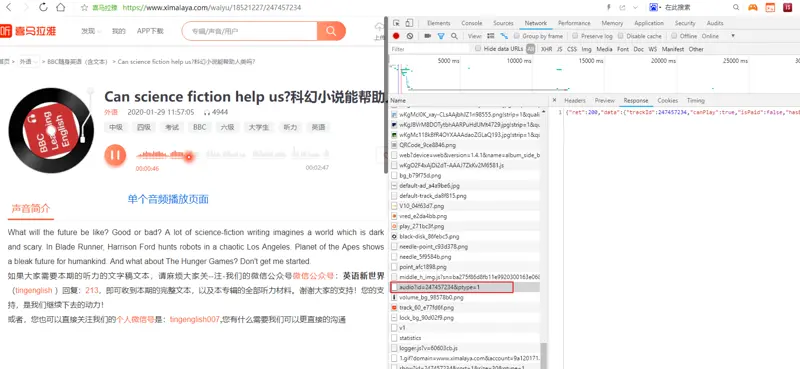Switch to the Console tab
Image resolution: width=800 pixels, height=369 pixels.
(471, 23)
